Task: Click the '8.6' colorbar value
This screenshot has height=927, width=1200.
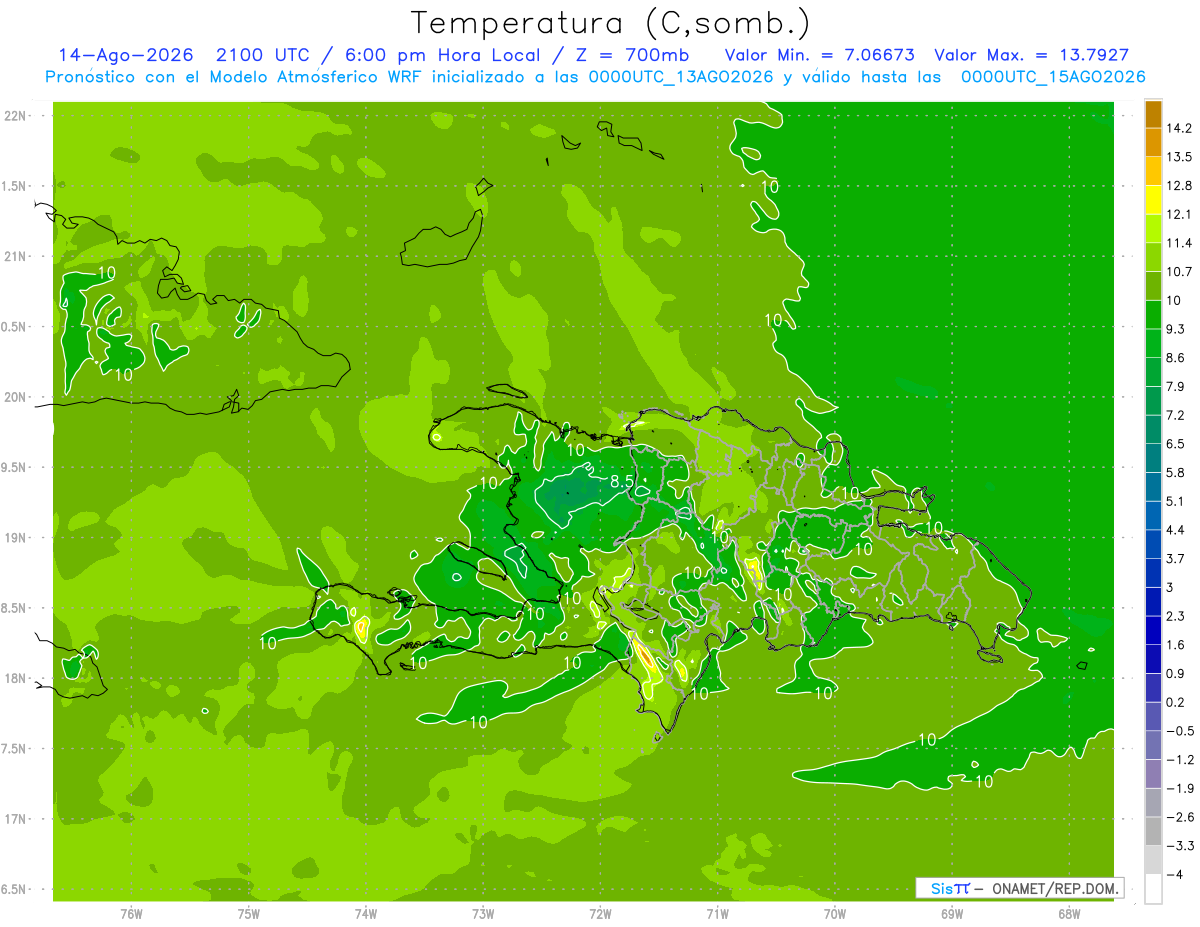Action: [1176, 357]
